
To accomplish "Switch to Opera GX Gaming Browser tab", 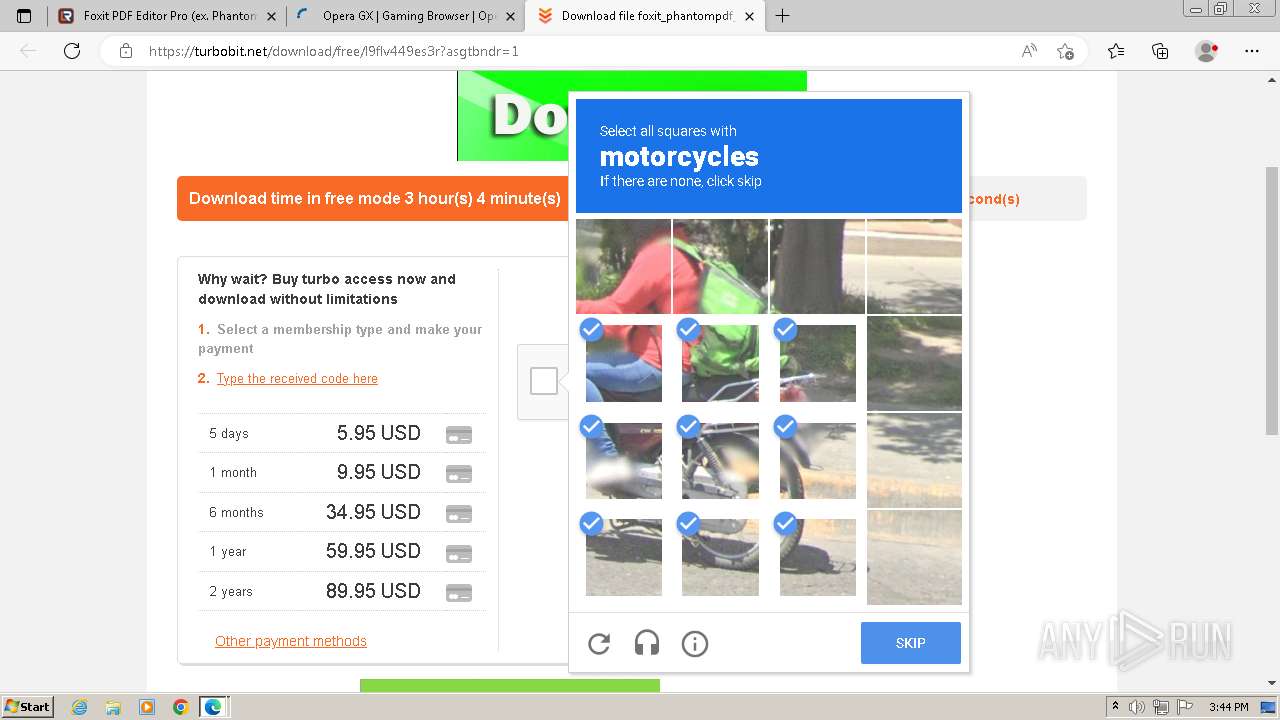I will 407,16.
